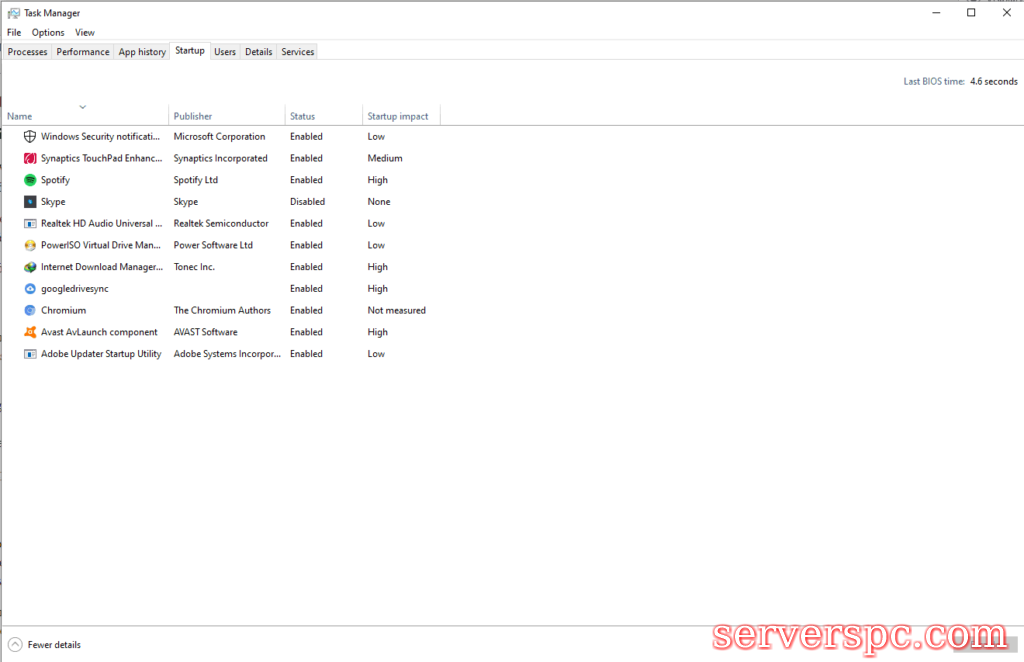This screenshot has width=1024, height=662.
Task: Collapse view with Fewer details chevron
Action: click(15, 645)
